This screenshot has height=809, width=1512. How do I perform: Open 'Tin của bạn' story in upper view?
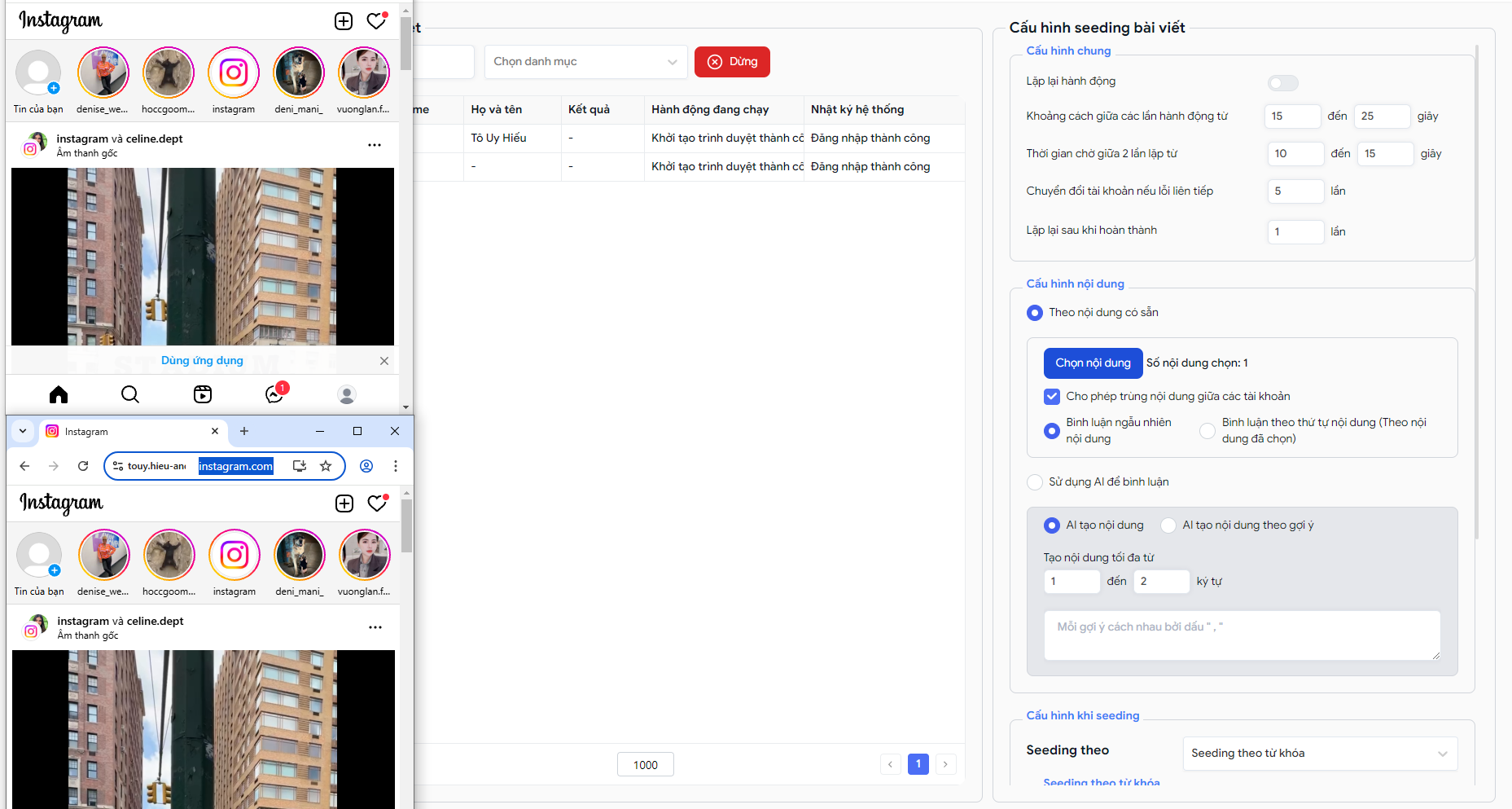38,81
